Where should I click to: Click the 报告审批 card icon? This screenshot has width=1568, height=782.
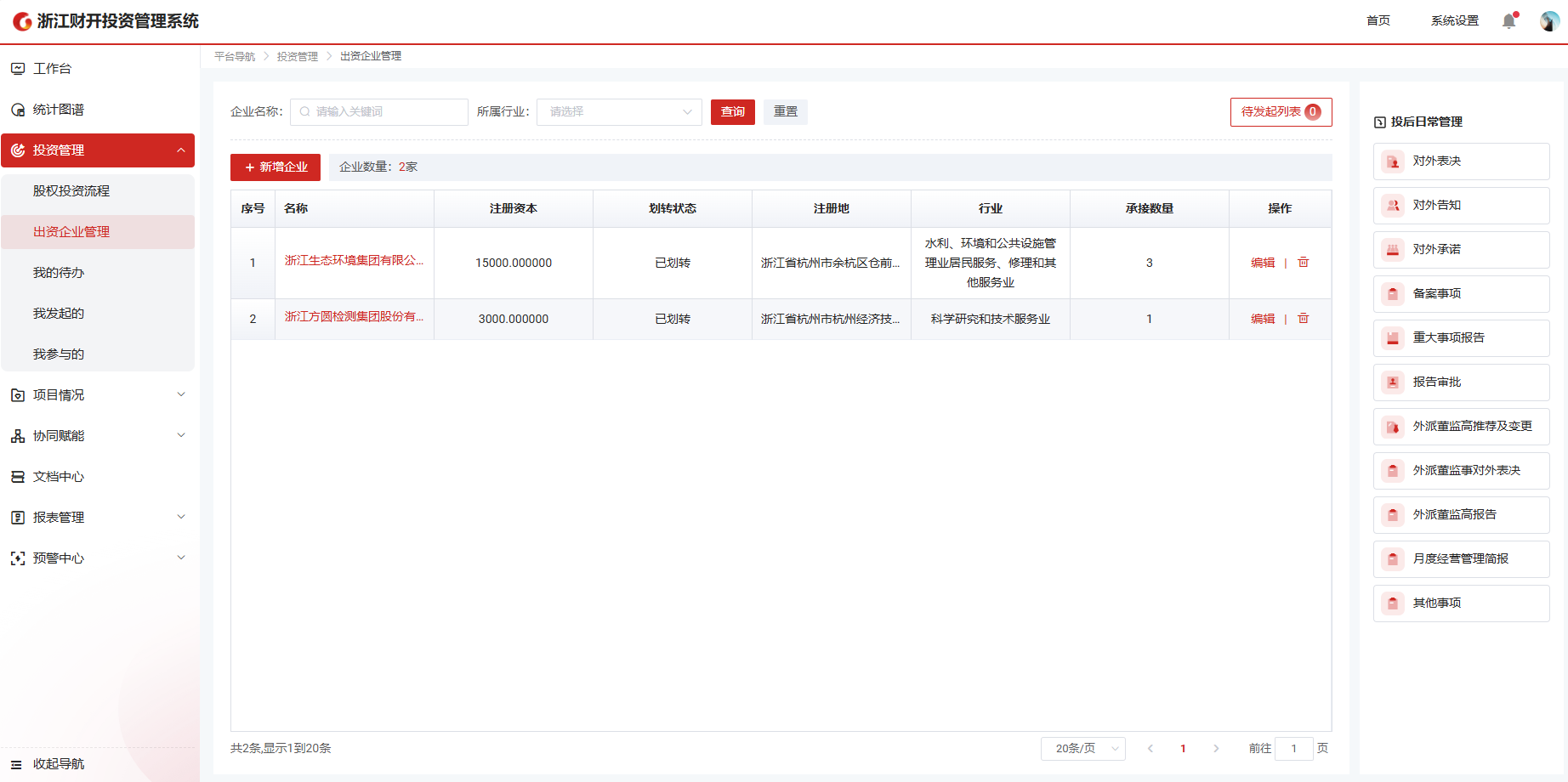[x=1393, y=382]
